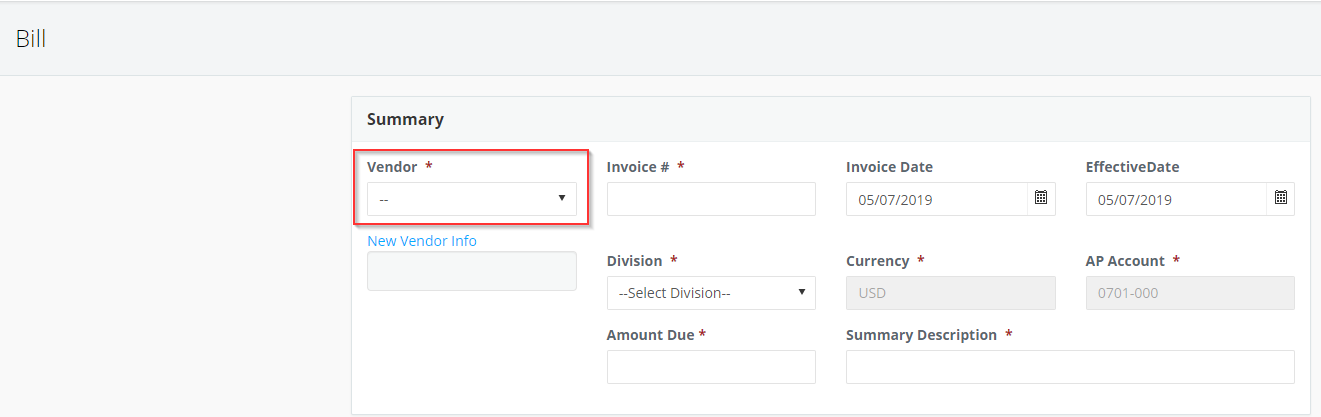
Task: Click the gray box under New Vendor Info
Action: tap(472, 271)
